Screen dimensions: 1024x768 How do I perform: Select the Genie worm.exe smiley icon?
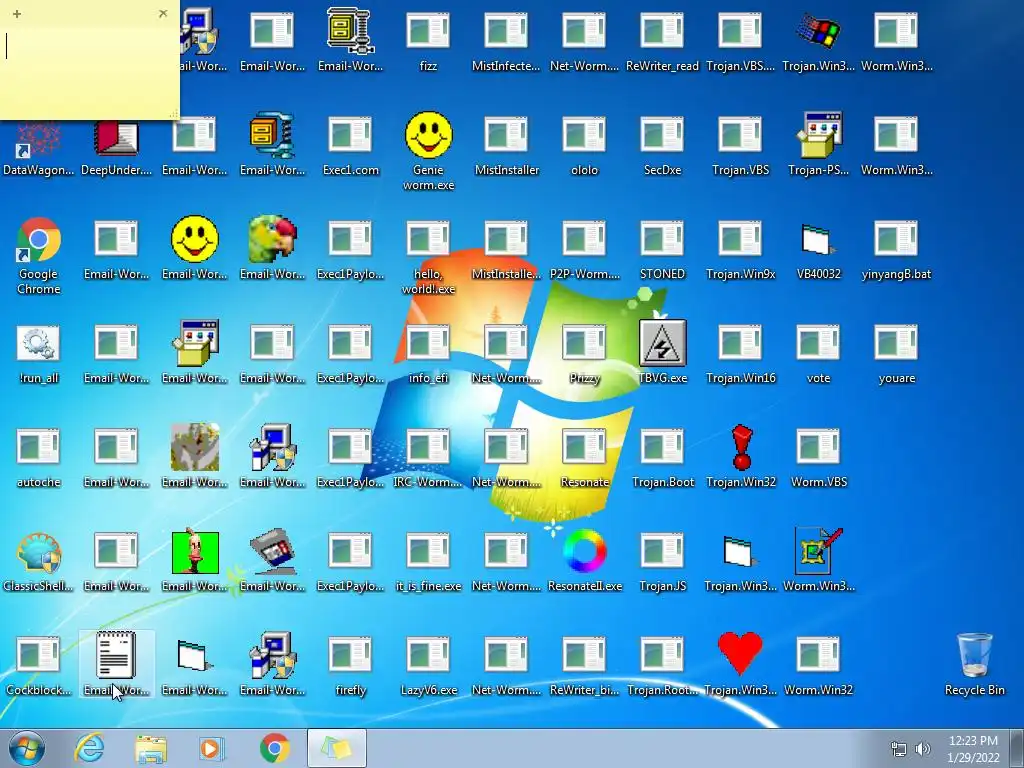428,135
